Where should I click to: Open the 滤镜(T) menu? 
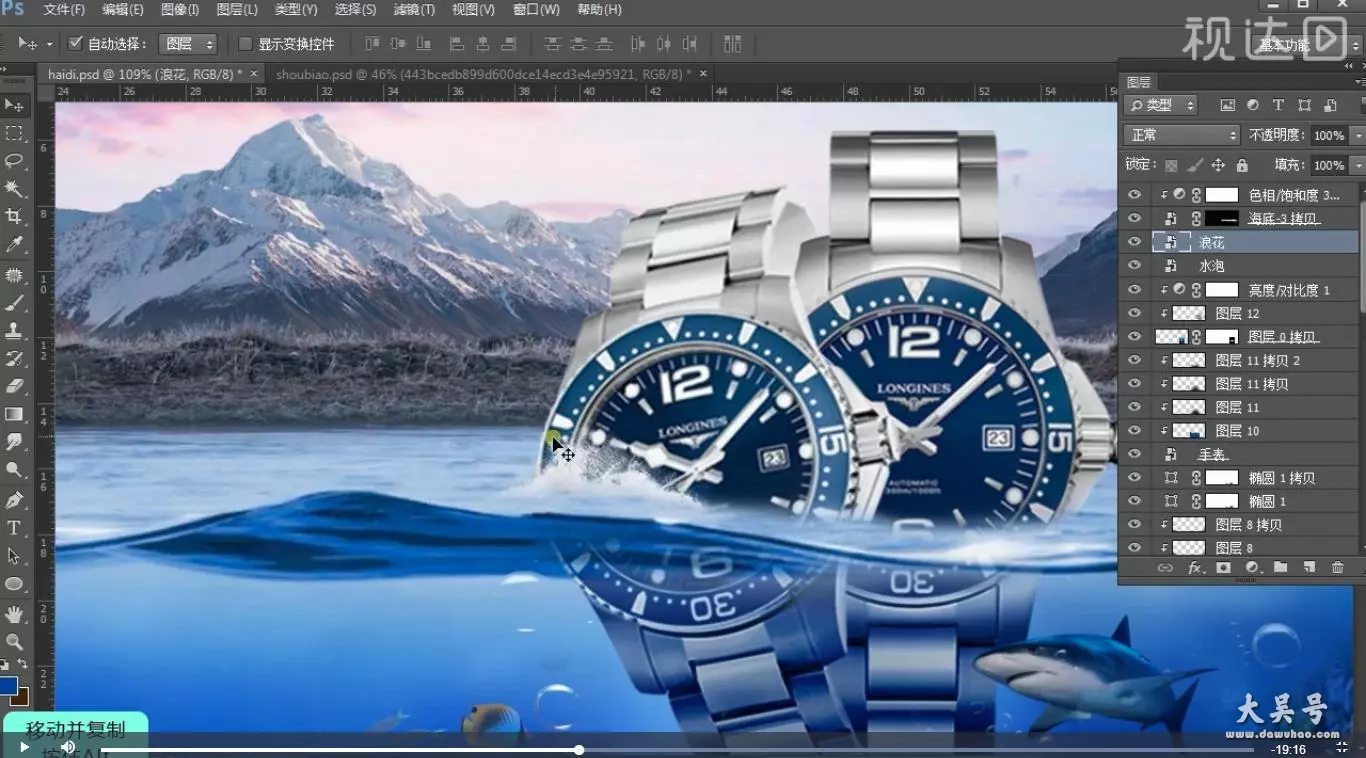point(414,9)
